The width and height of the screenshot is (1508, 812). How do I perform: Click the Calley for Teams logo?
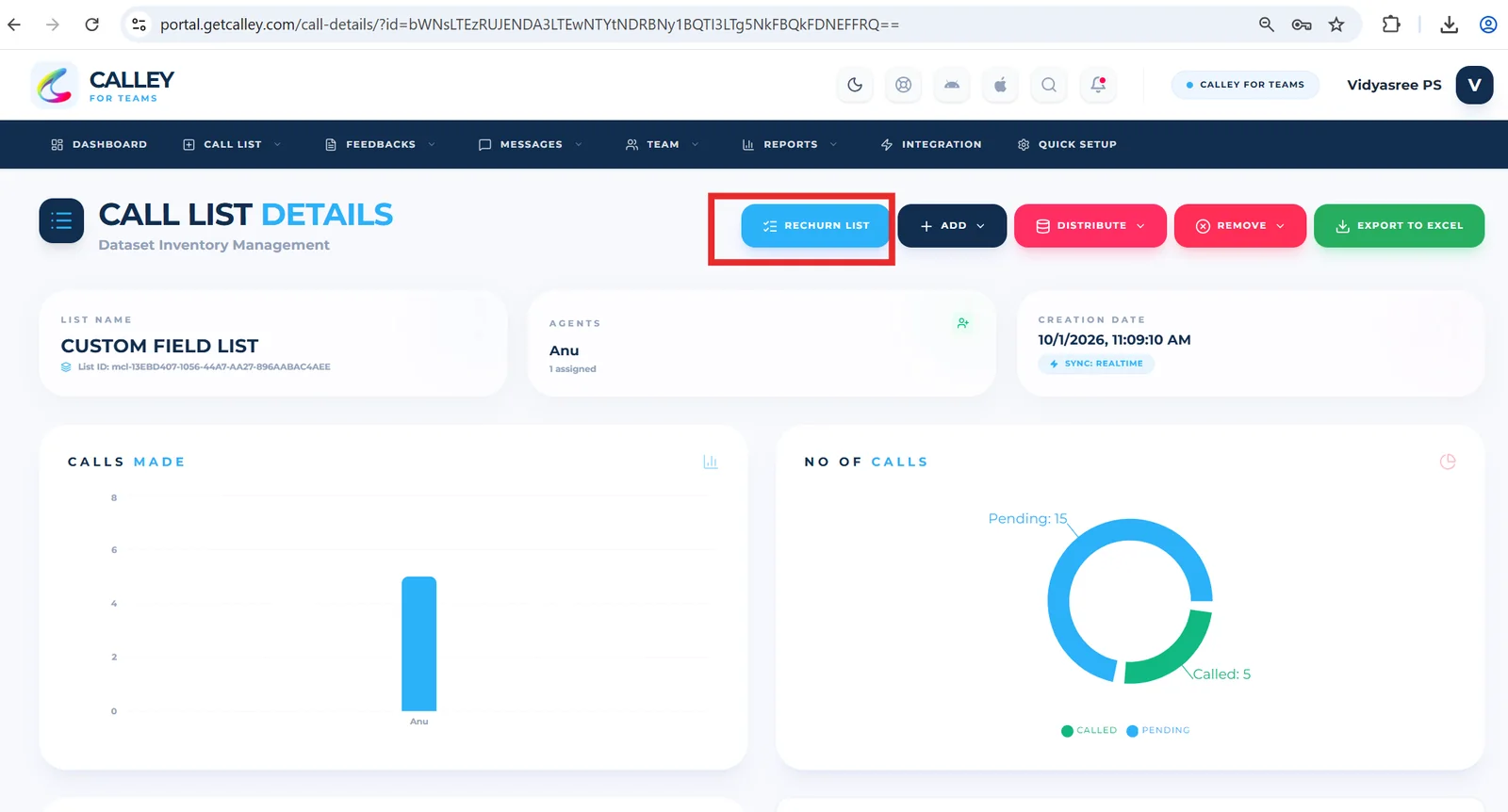(104, 85)
